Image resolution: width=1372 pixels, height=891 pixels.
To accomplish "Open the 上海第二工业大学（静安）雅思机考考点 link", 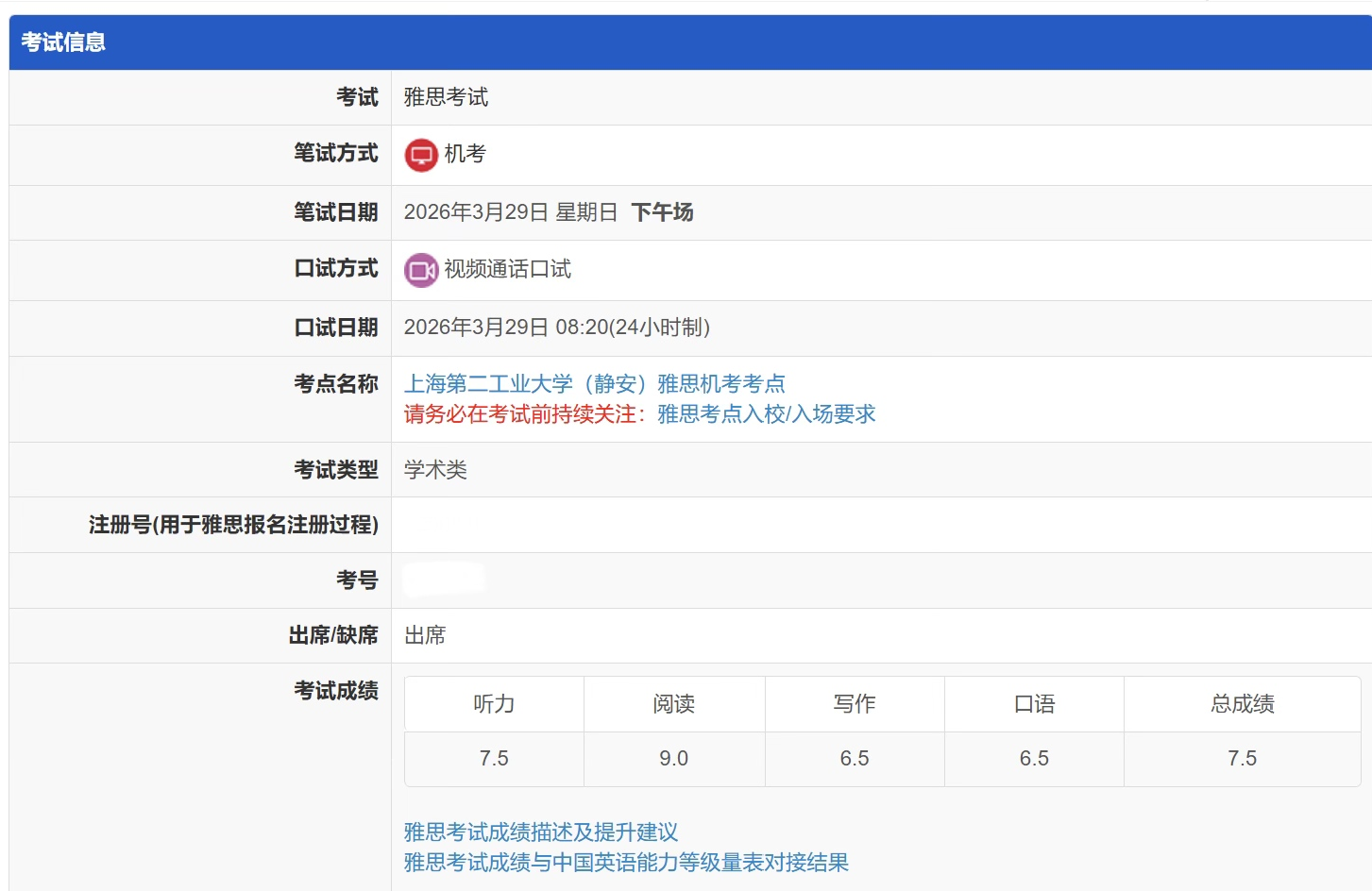I will (594, 384).
